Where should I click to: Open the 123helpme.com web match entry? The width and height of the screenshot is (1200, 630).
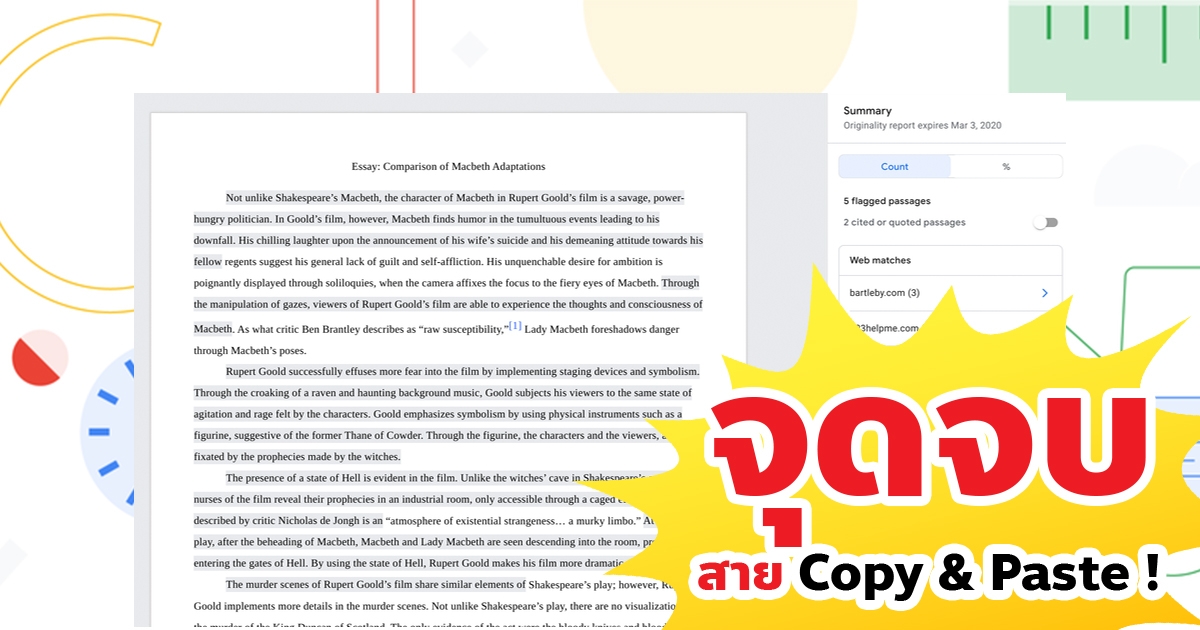coord(884,328)
